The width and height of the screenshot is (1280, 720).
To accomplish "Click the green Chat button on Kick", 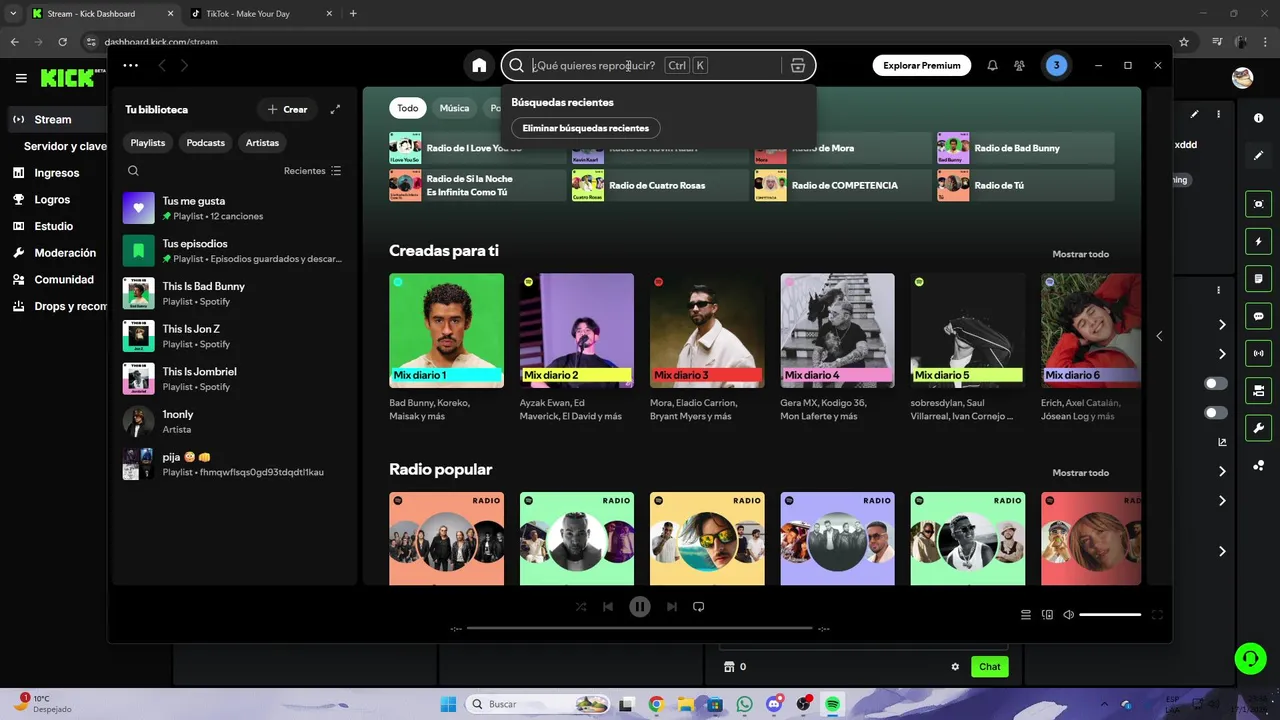I will (990, 667).
